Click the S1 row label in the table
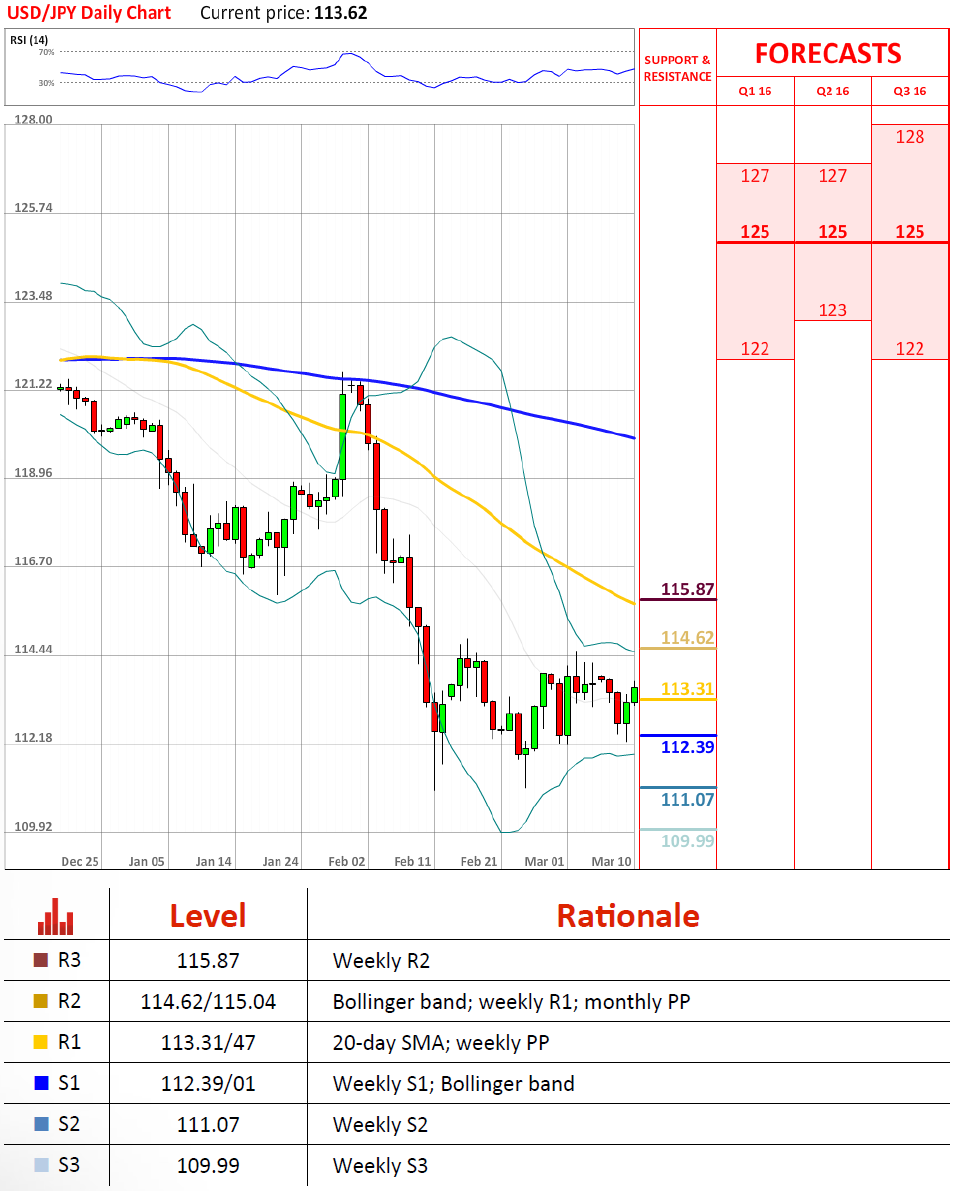This screenshot has height=1191, width=953. pos(69,1083)
